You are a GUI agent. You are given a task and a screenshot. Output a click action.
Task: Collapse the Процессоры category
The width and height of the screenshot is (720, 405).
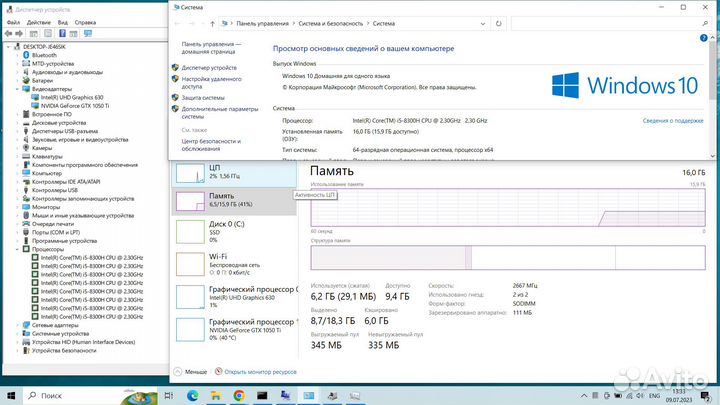click(x=17, y=249)
